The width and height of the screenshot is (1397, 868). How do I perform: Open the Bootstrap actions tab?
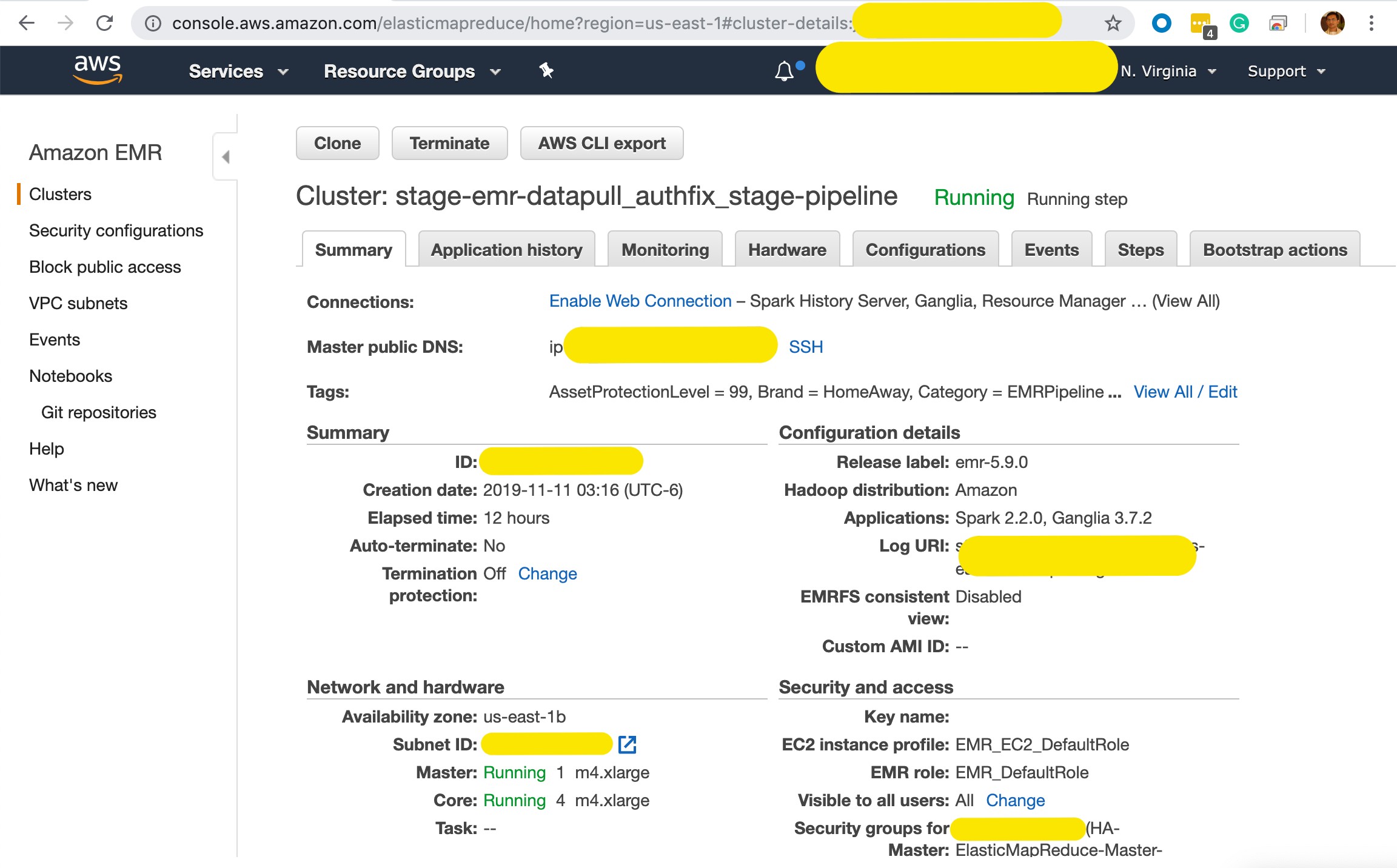pos(1274,248)
